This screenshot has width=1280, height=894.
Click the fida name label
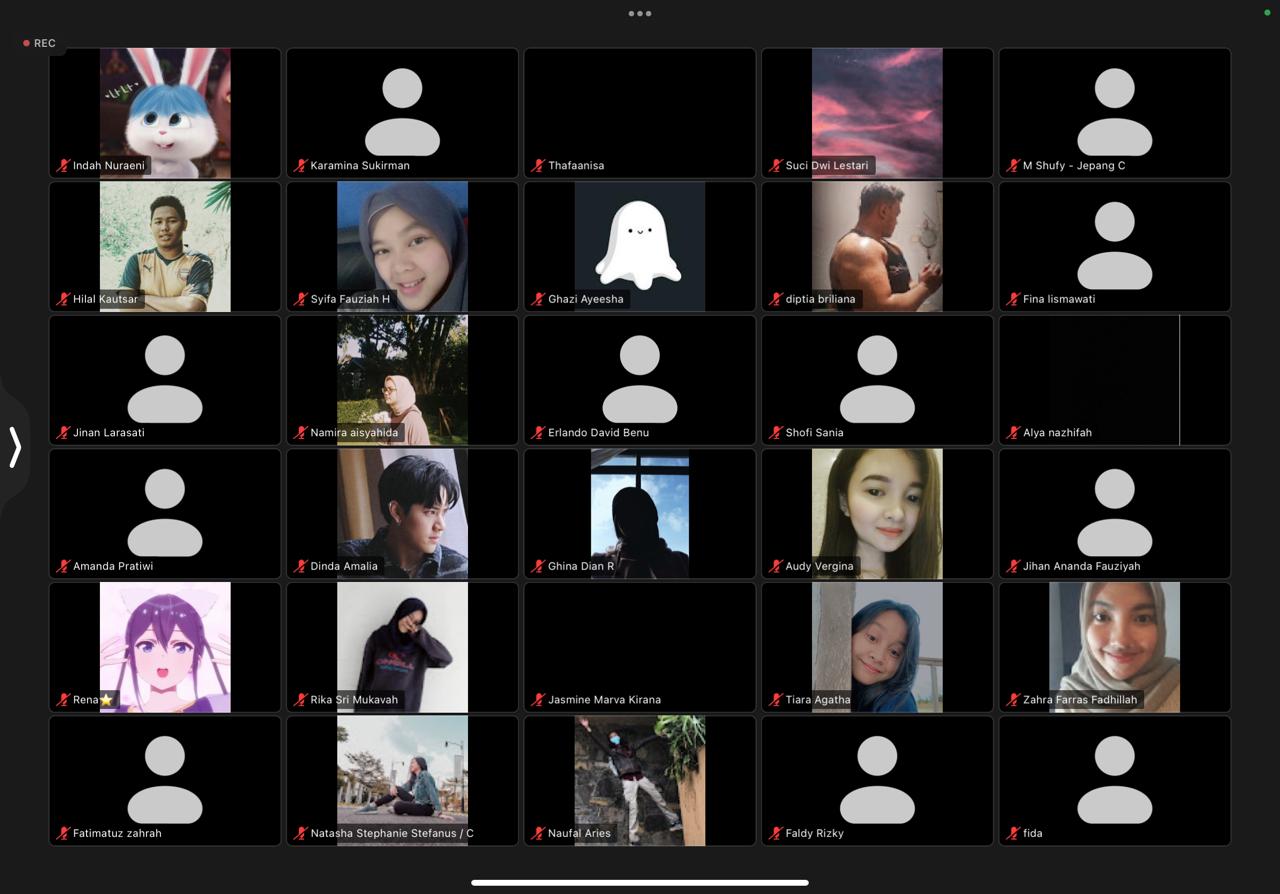(x=1032, y=833)
